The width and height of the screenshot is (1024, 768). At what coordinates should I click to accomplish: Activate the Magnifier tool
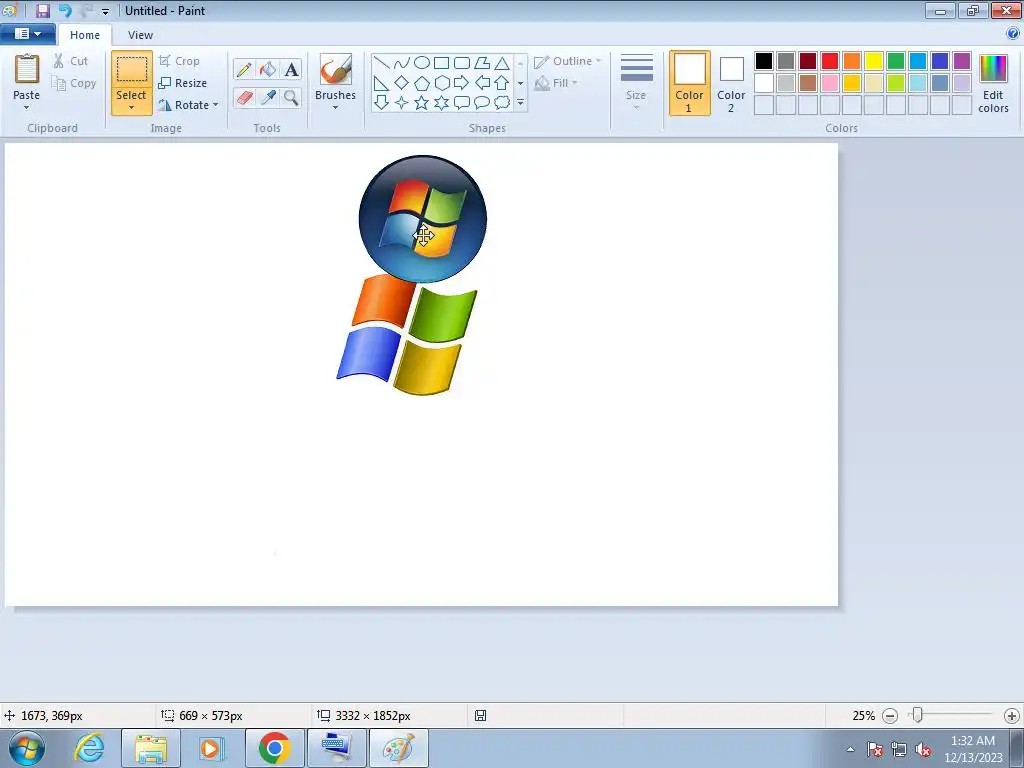291,97
